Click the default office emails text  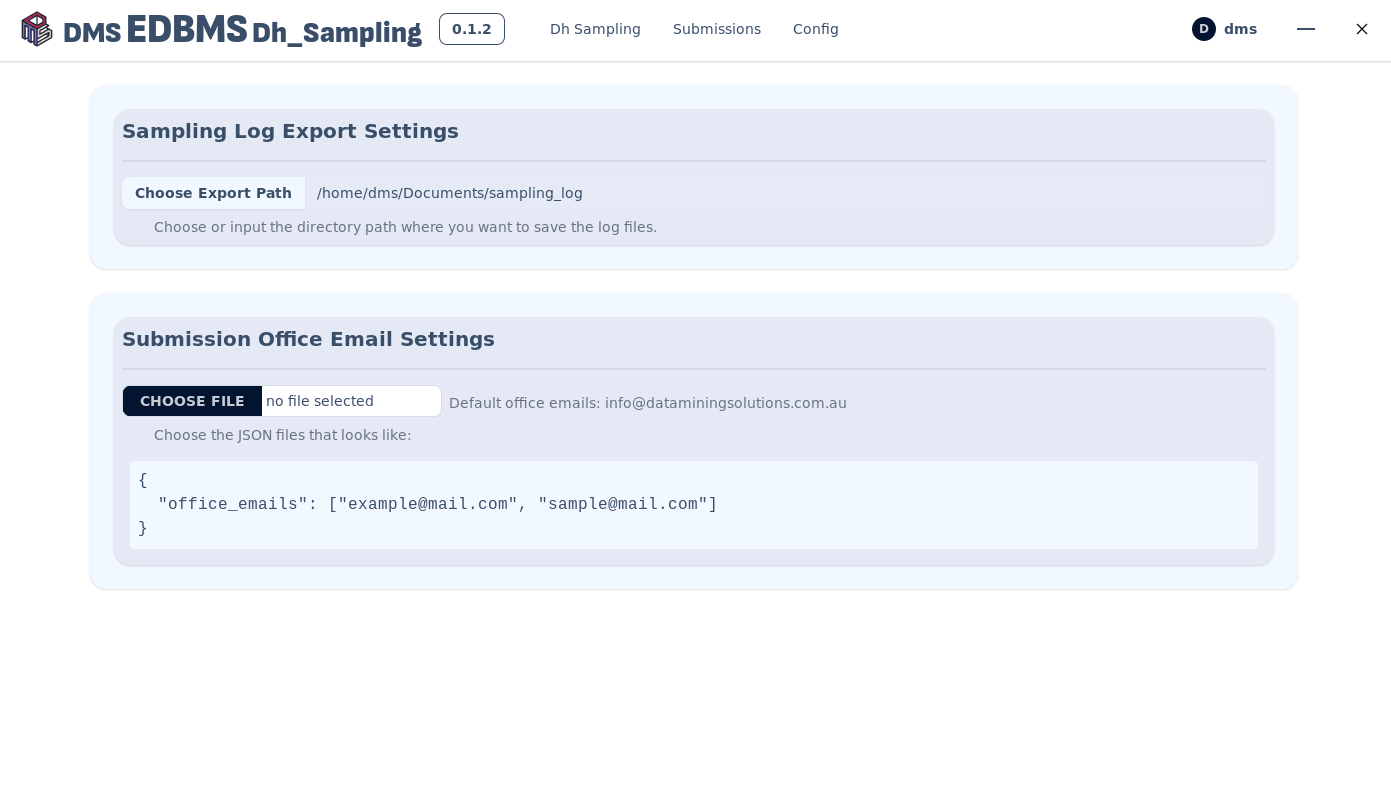(x=647, y=403)
